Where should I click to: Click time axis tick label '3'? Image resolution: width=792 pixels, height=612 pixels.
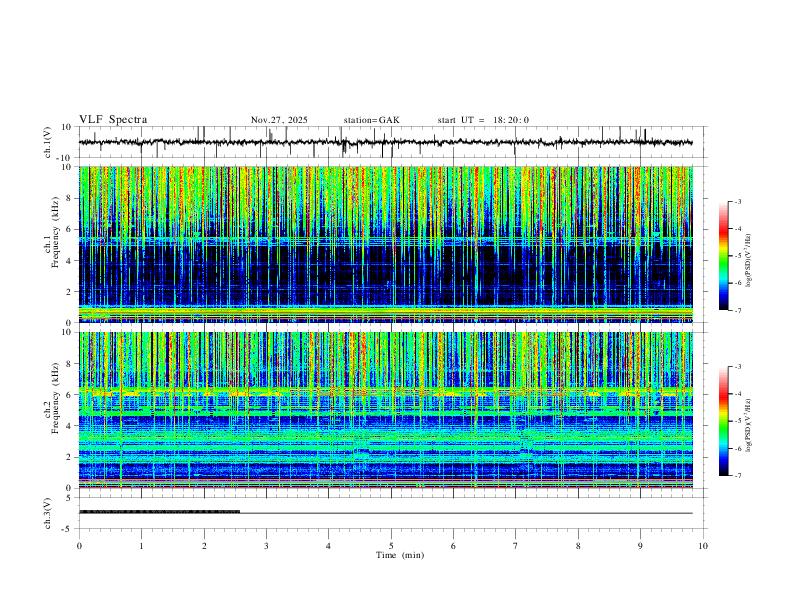tap(266, 546)
